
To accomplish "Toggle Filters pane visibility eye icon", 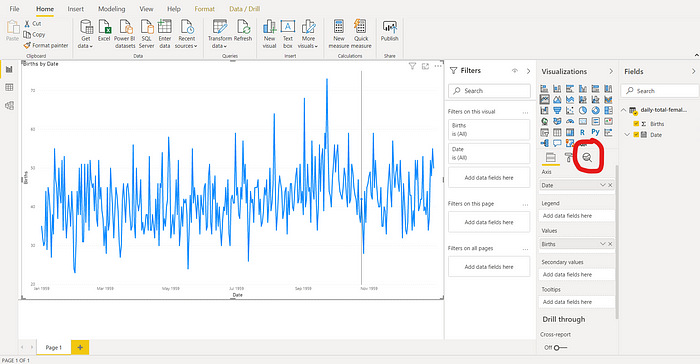I will [515, 71].
